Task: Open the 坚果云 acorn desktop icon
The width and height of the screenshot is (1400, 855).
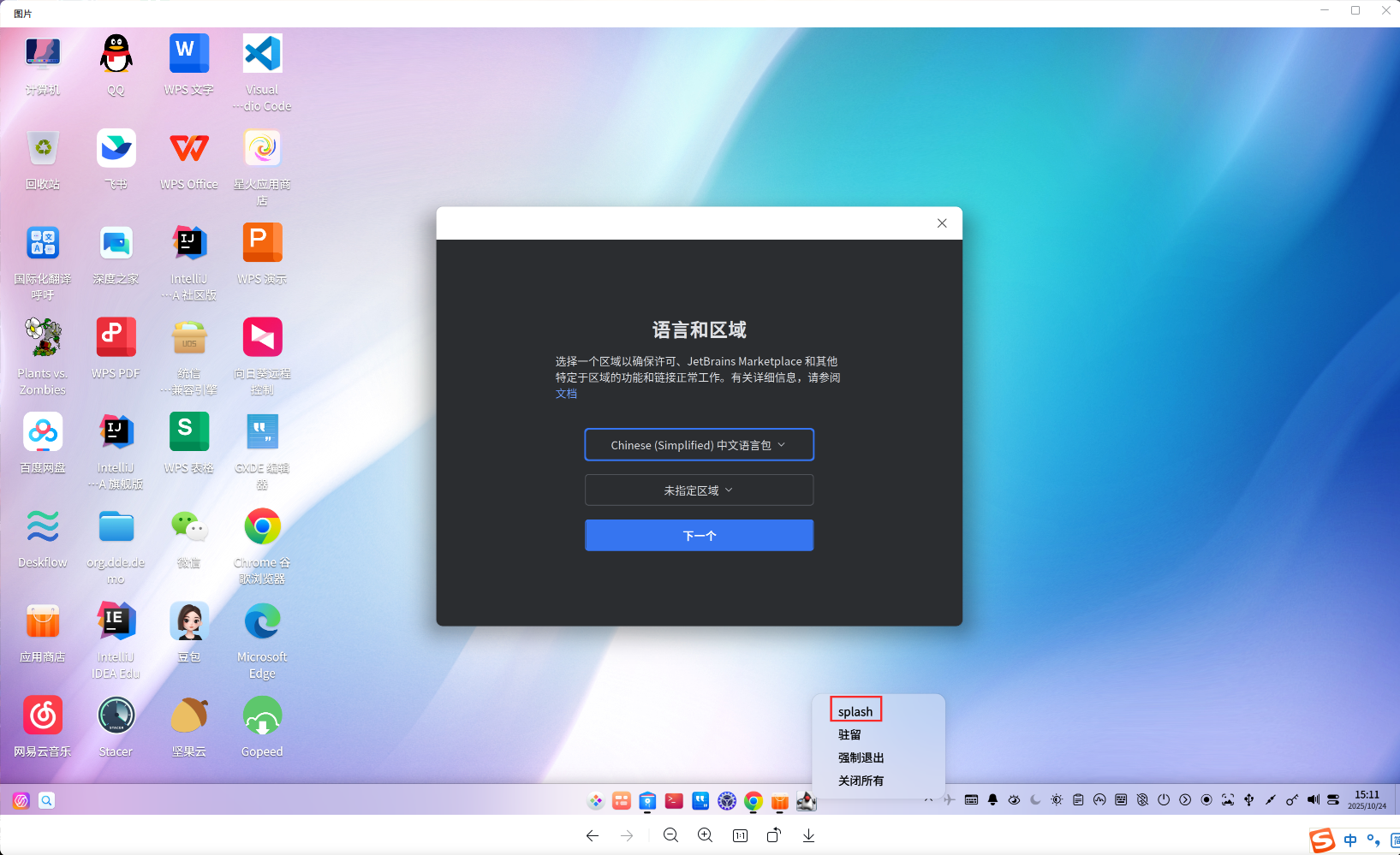Action: 189,716
